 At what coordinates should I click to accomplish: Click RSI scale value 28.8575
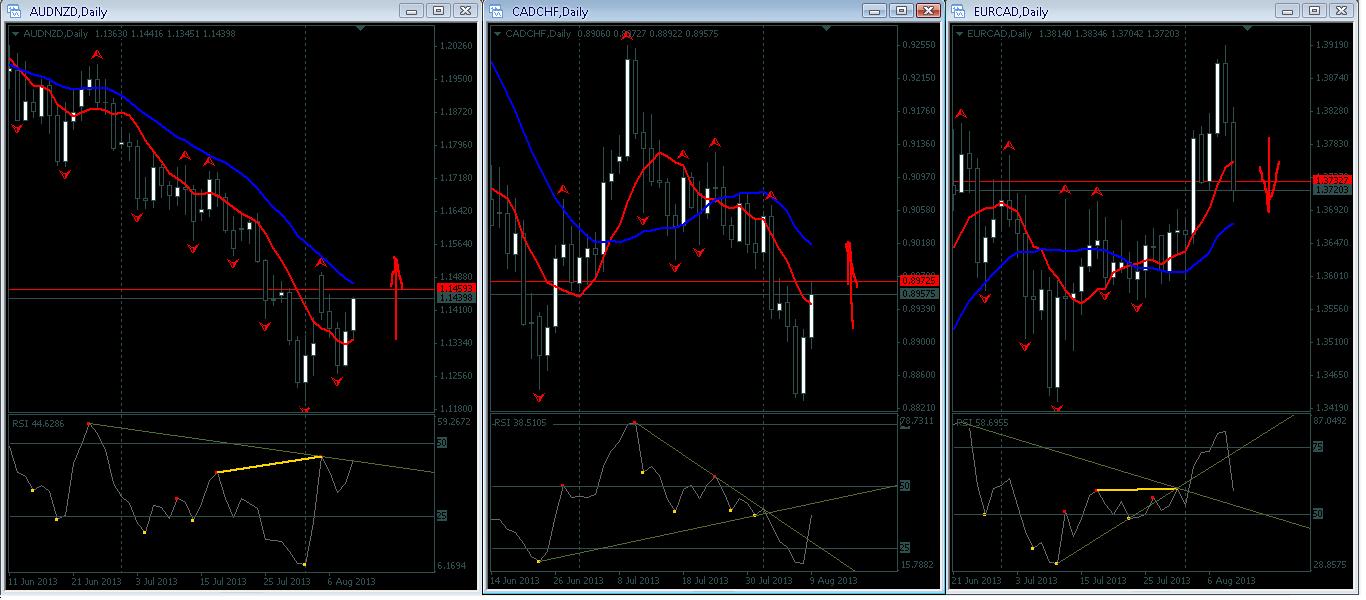(1330, 566)
